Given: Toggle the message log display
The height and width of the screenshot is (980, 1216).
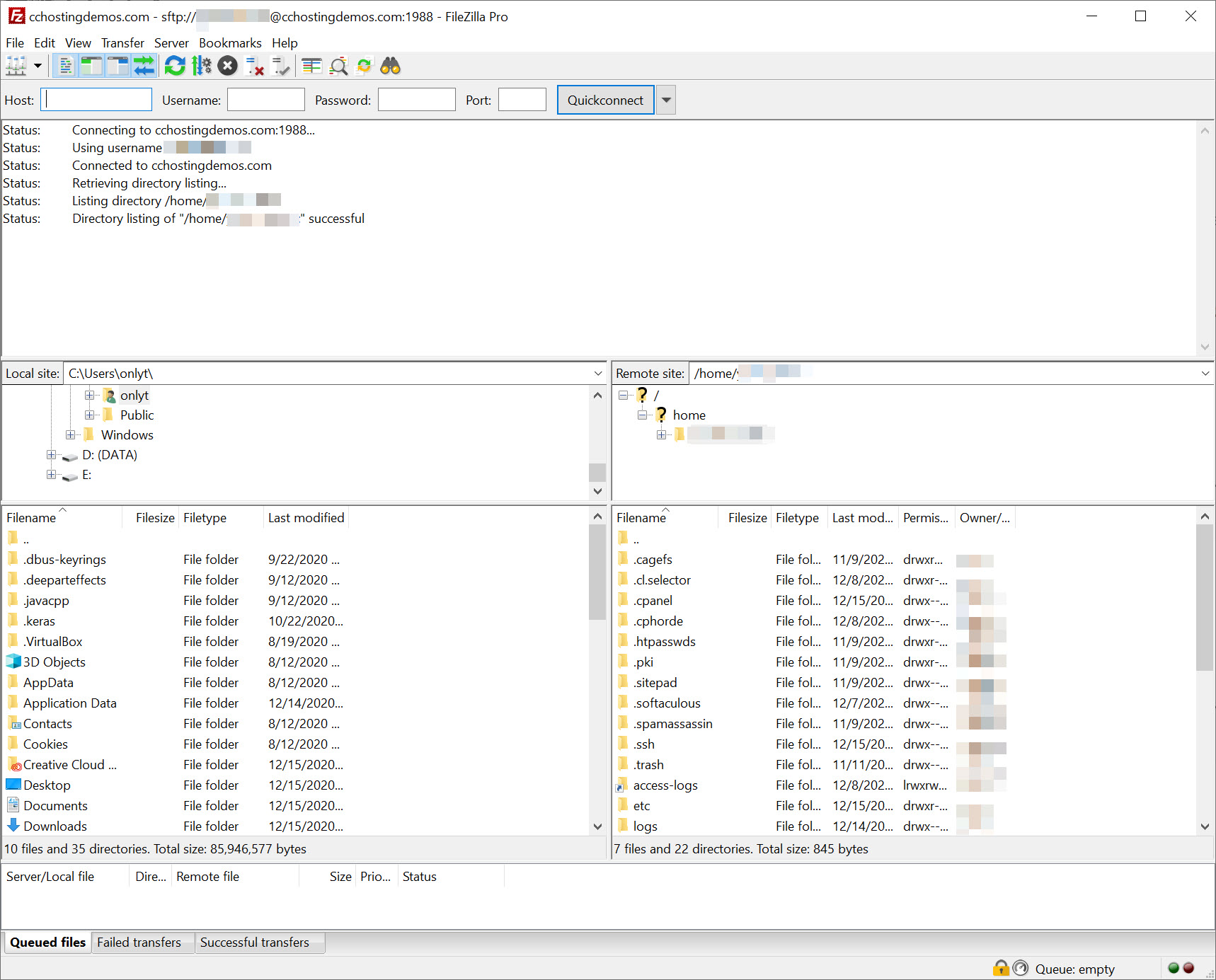Looking at the screenshot, I should [x=65, y=65].
